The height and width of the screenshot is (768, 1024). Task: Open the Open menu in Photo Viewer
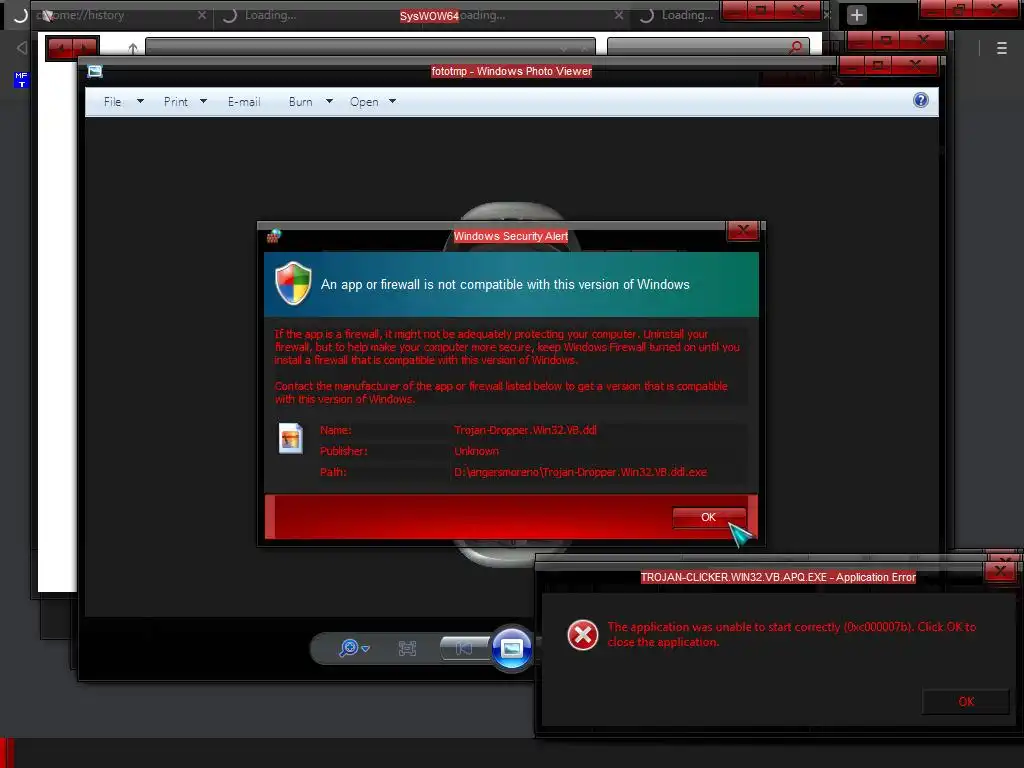point(364,102)
